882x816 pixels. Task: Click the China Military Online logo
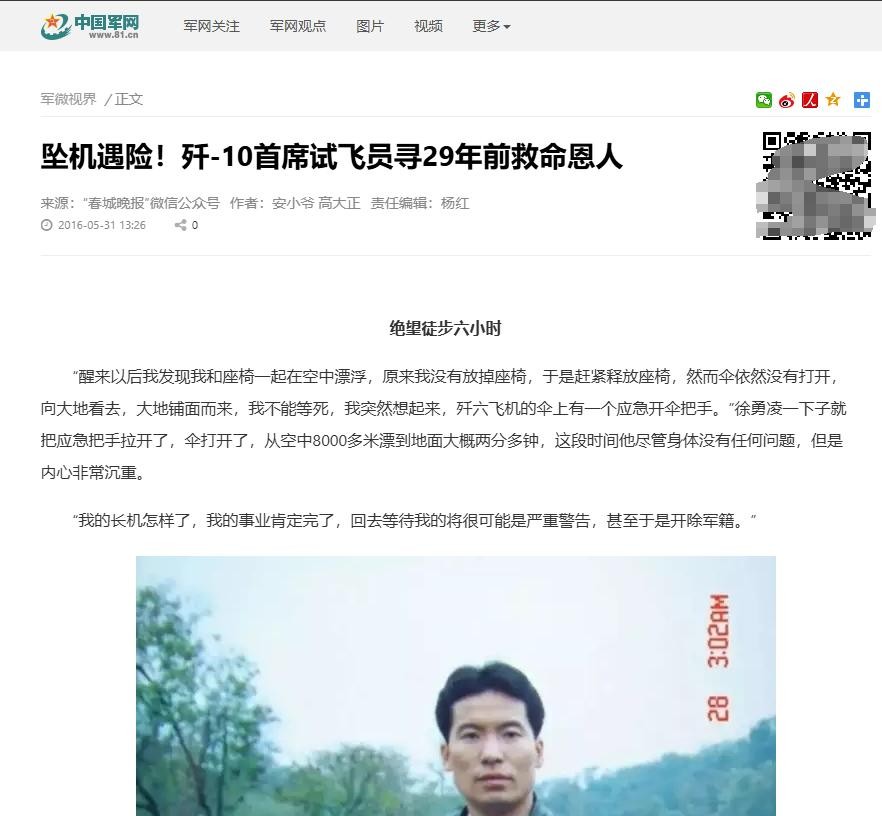pyautogui.click(x=90, y=26)
